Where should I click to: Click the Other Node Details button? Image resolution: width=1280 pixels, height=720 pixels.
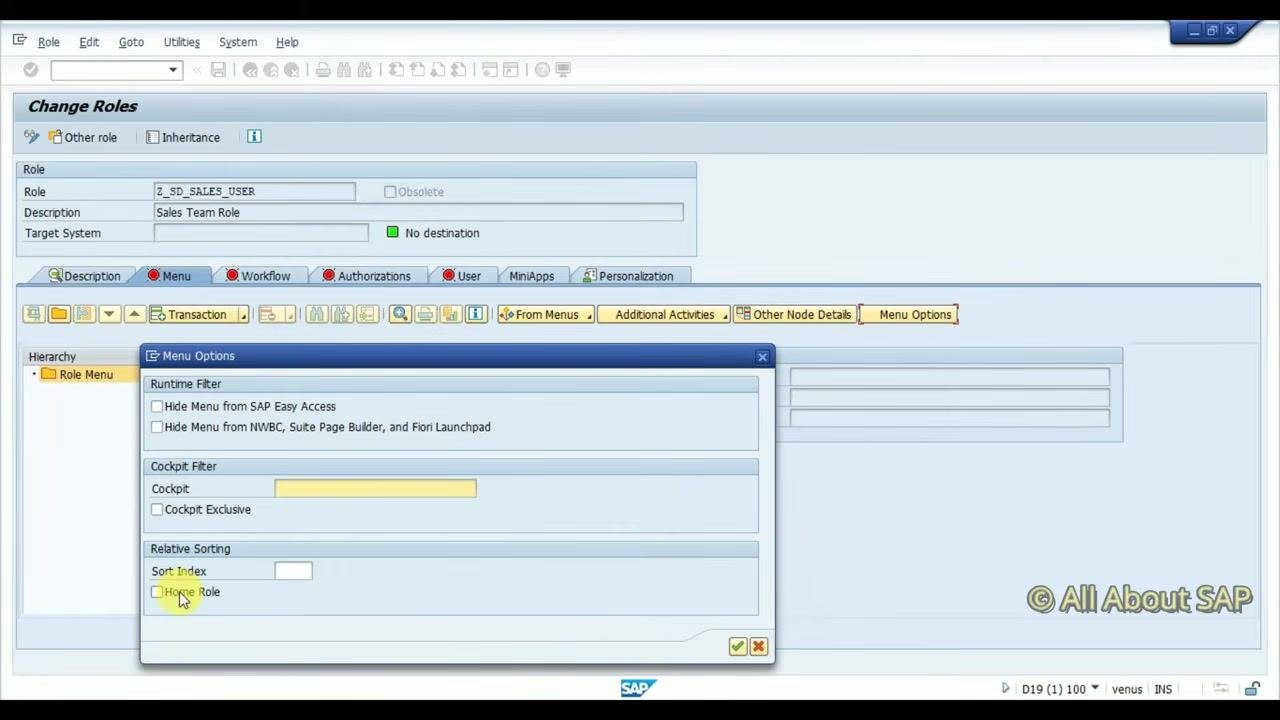[794, 314]
